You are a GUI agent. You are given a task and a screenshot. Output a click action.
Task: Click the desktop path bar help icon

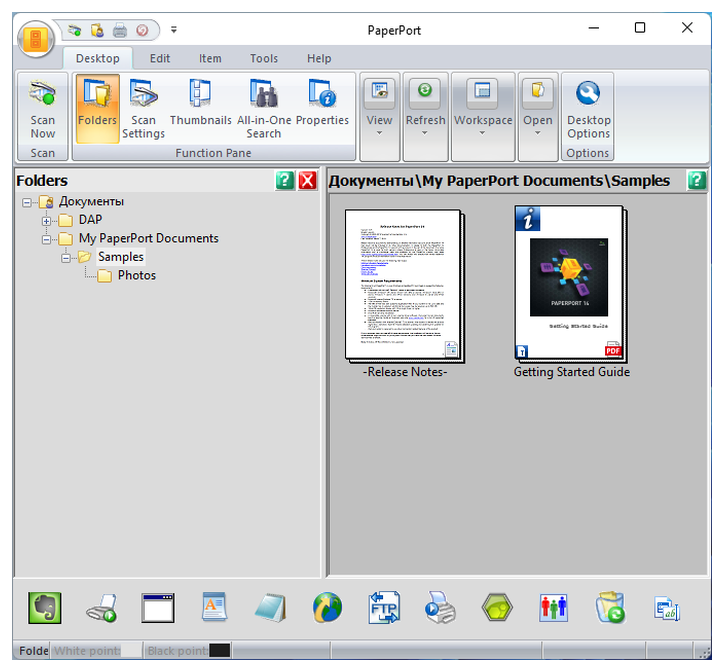coord(696,181)
